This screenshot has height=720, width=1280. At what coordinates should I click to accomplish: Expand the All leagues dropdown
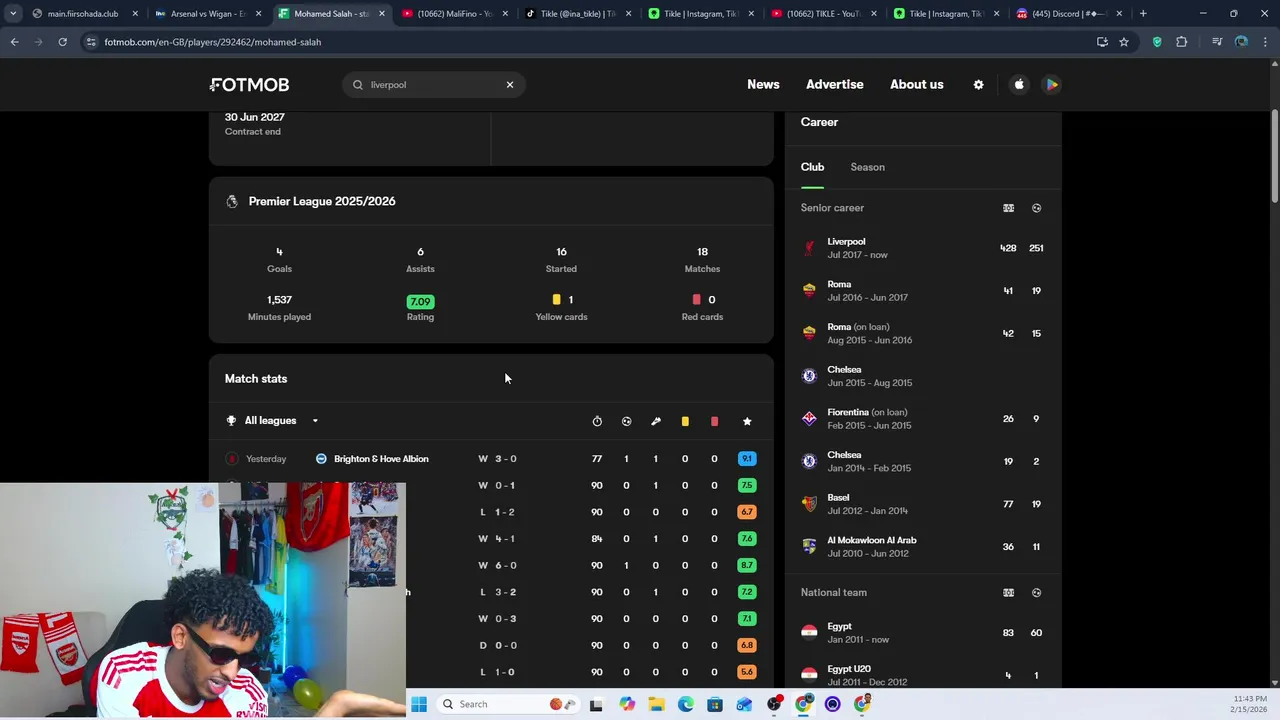click(273, 421)
